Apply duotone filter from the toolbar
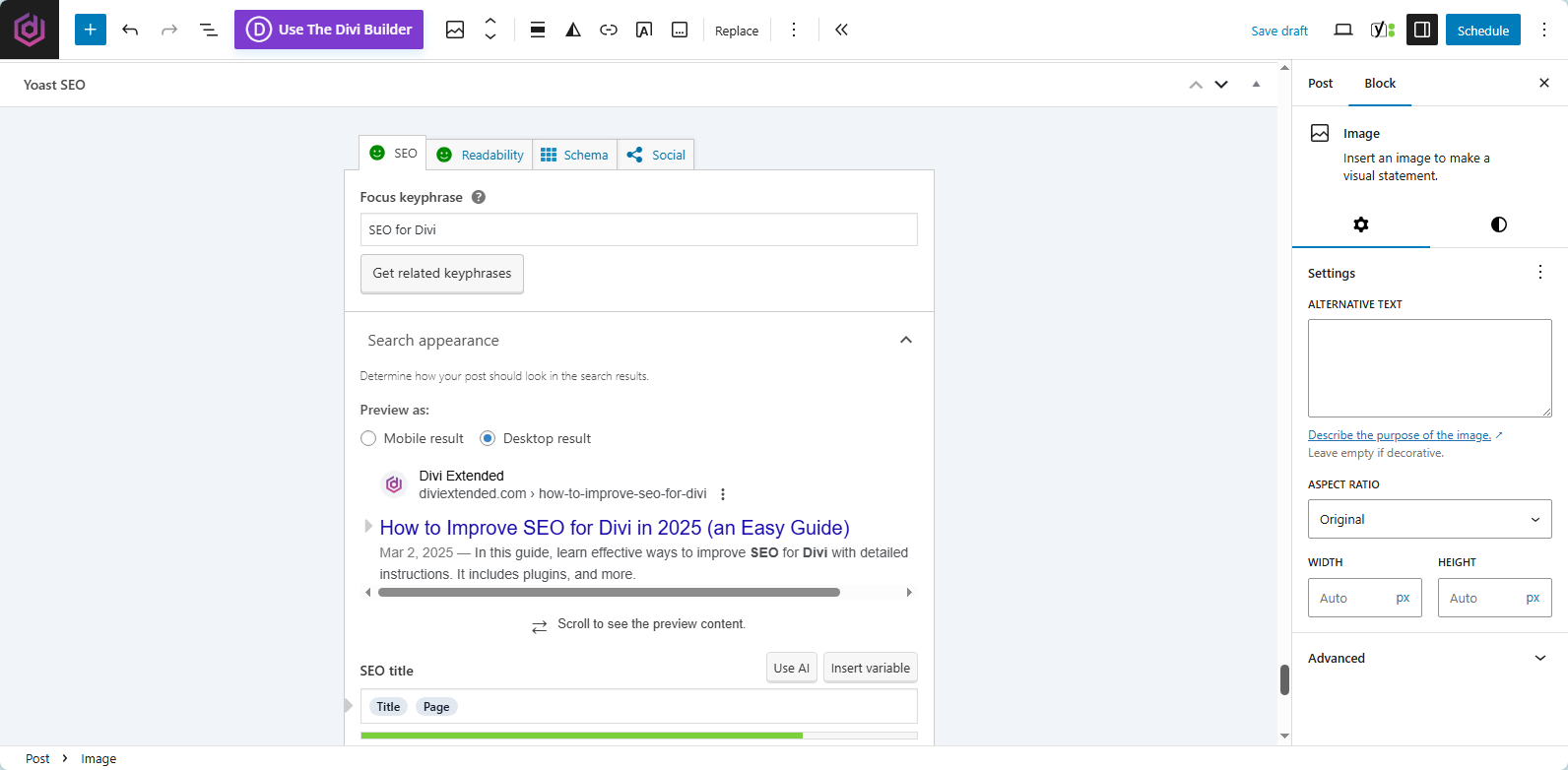The height and width of the screenshot is (770, 1568). (x=573, y=30)
